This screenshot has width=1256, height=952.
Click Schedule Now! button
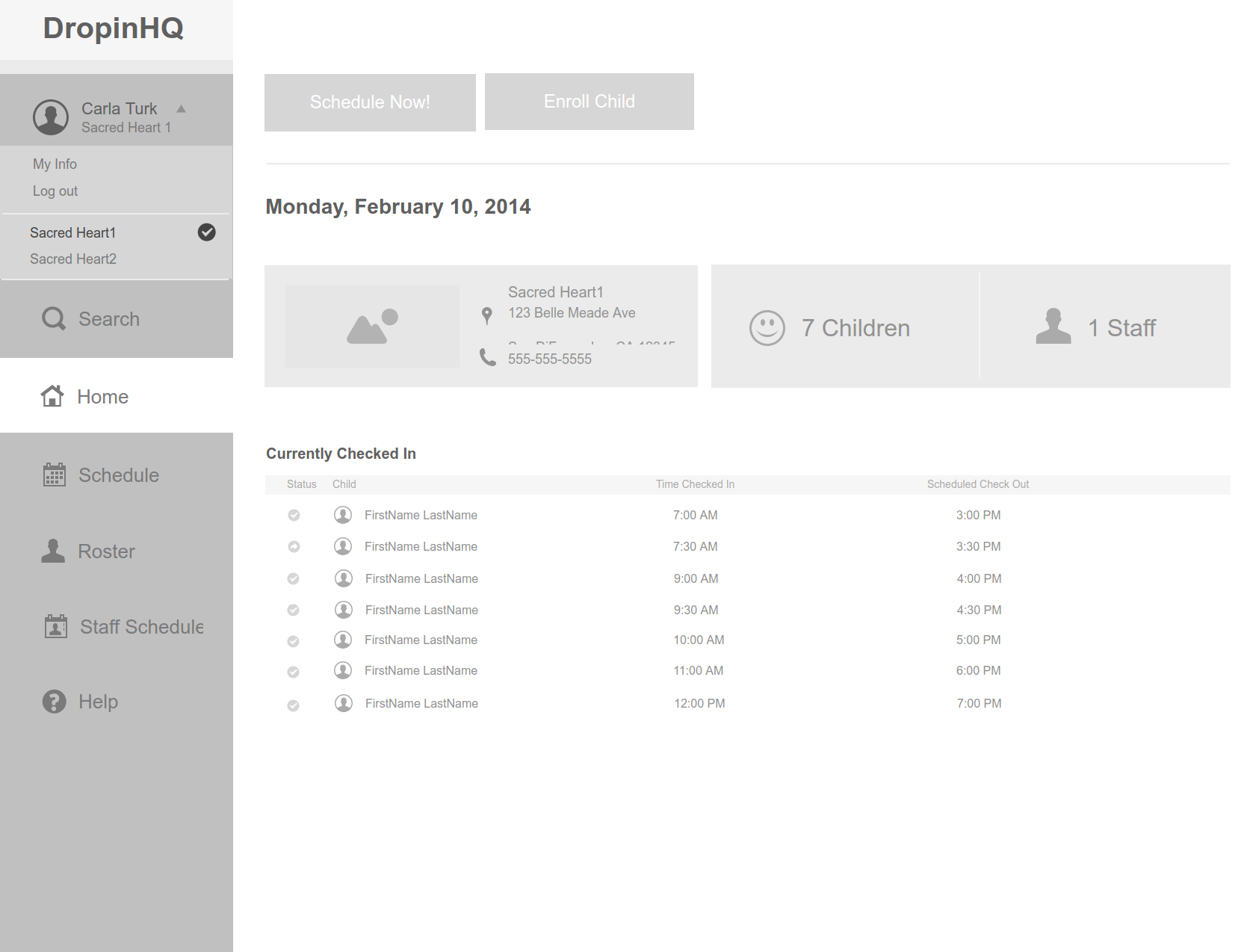pyautogui.click(x=370, y=102)
